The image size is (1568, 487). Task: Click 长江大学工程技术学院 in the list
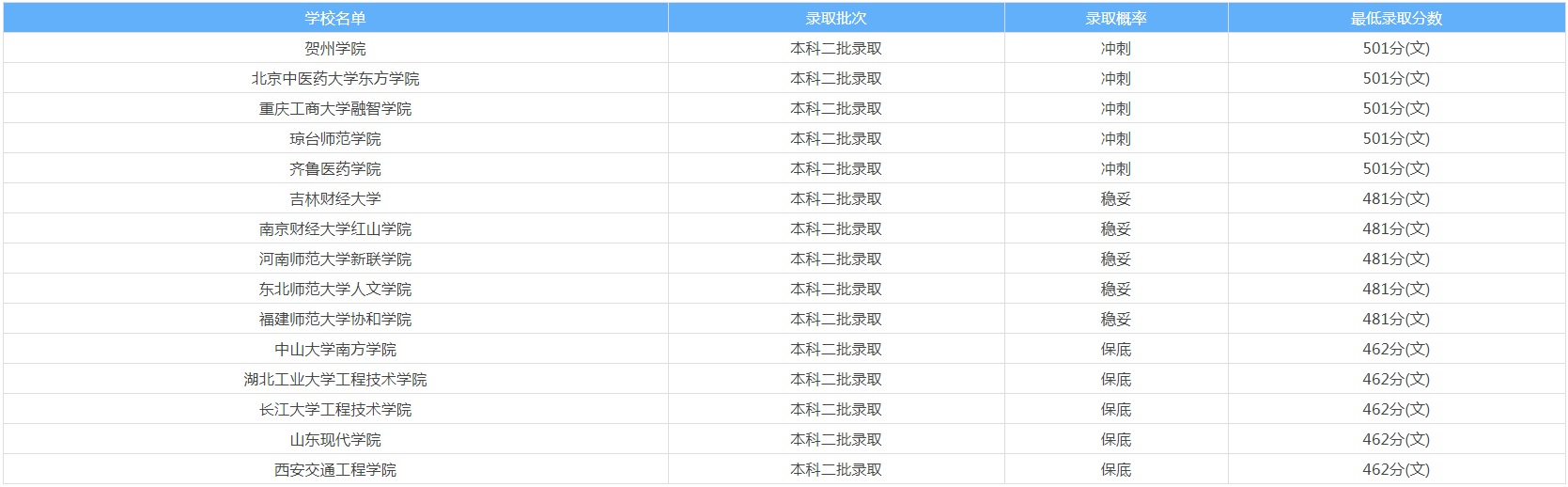click(335, 409)
